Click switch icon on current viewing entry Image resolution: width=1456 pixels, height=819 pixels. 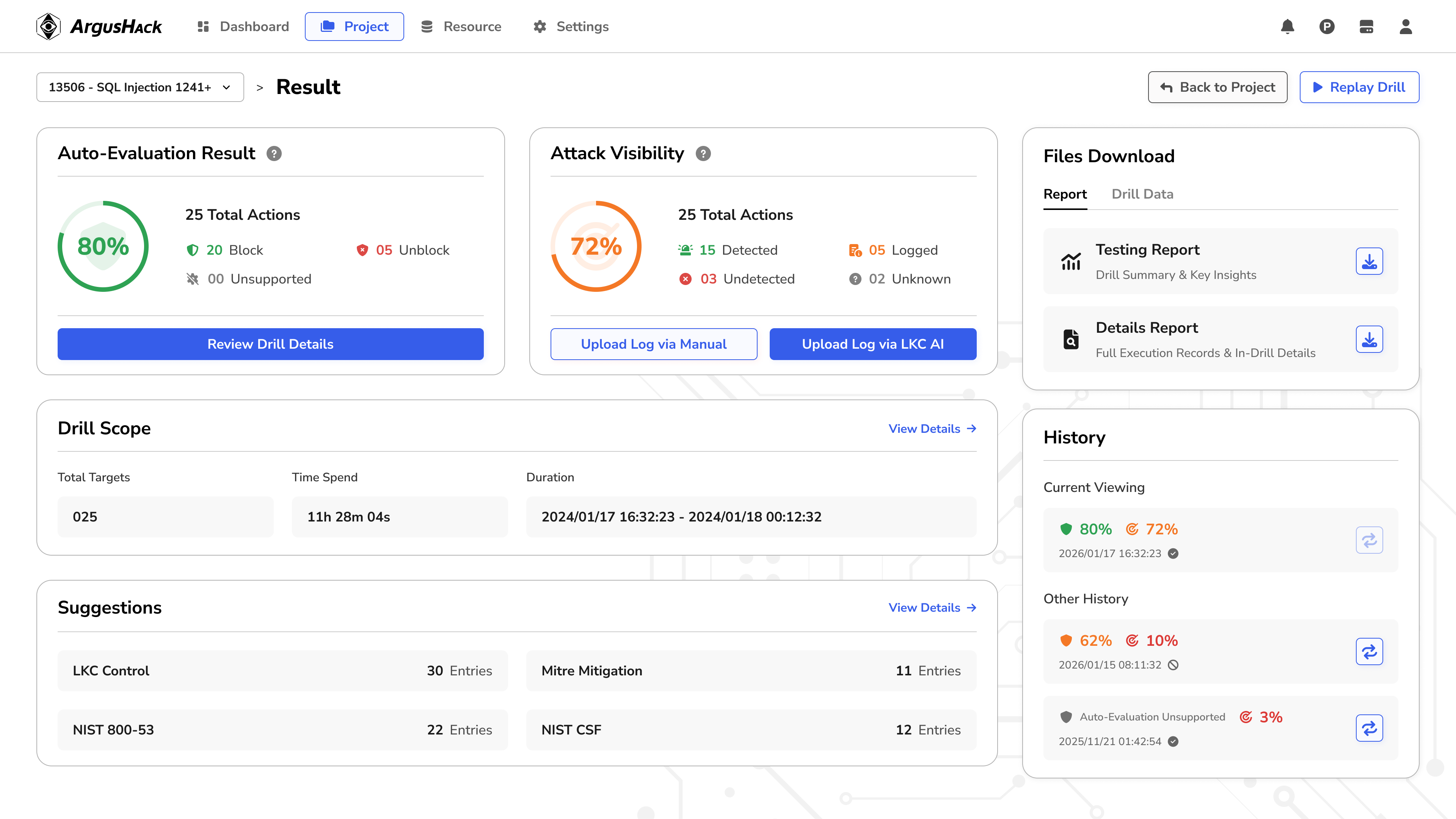click(x=1369, y=540)
